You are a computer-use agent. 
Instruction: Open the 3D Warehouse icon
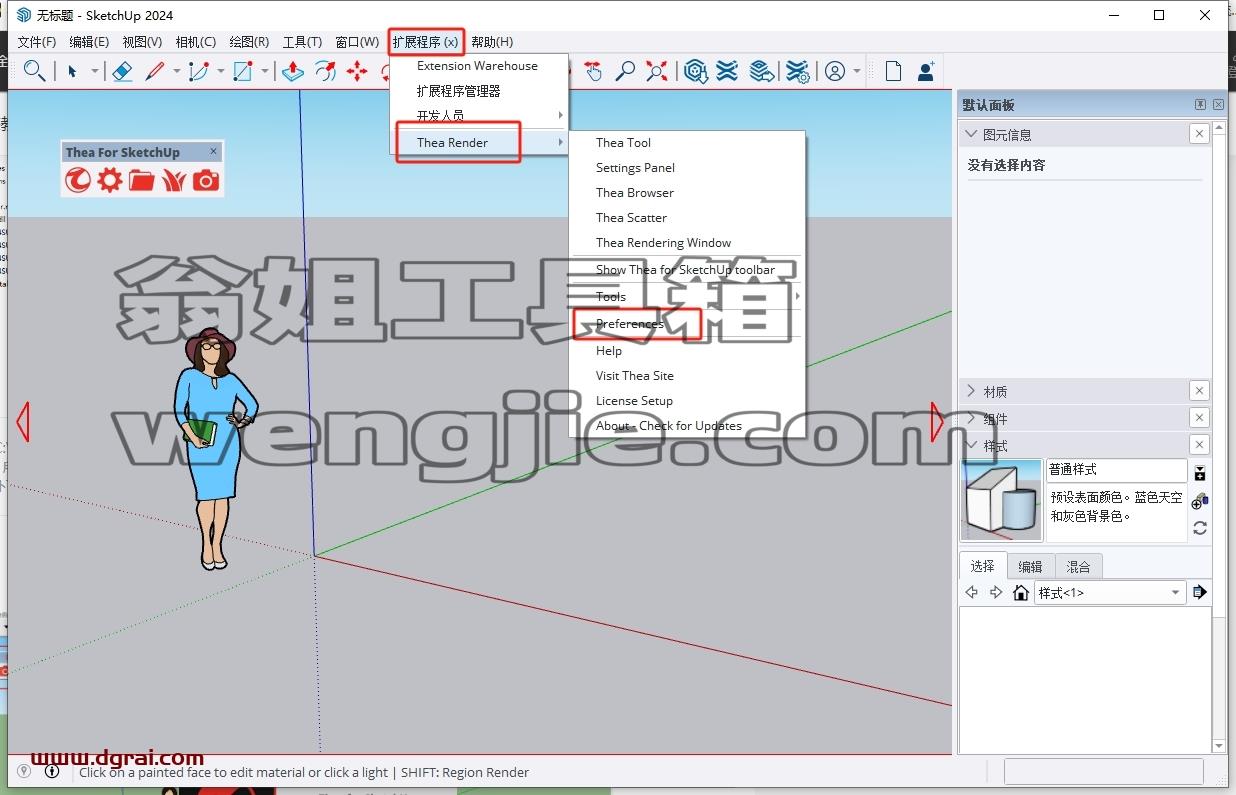pyautogui.click(x=696, y=71)
